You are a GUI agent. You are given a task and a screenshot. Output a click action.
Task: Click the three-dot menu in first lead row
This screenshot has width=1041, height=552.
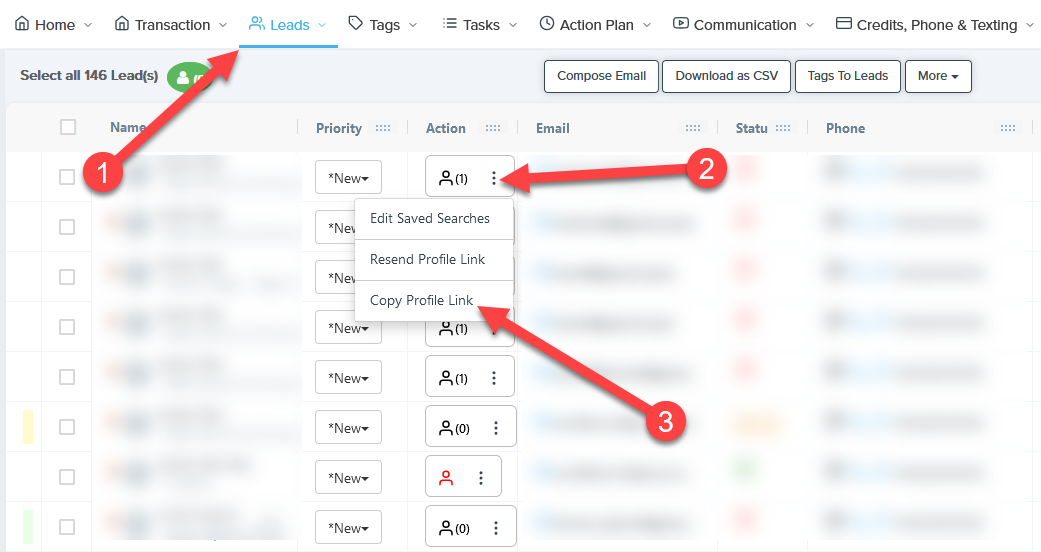click(494, 179)
